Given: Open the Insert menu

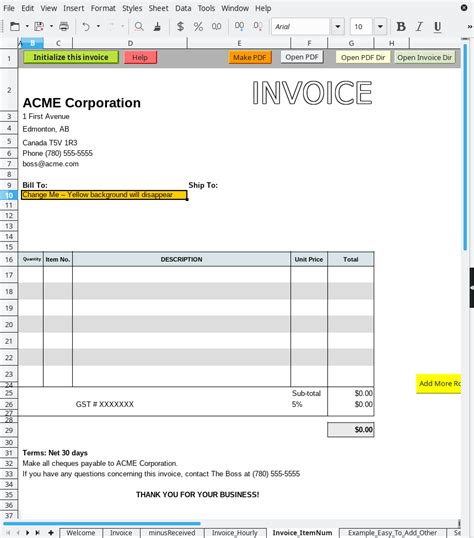Looking at the screenshot, I should [73, 8].
